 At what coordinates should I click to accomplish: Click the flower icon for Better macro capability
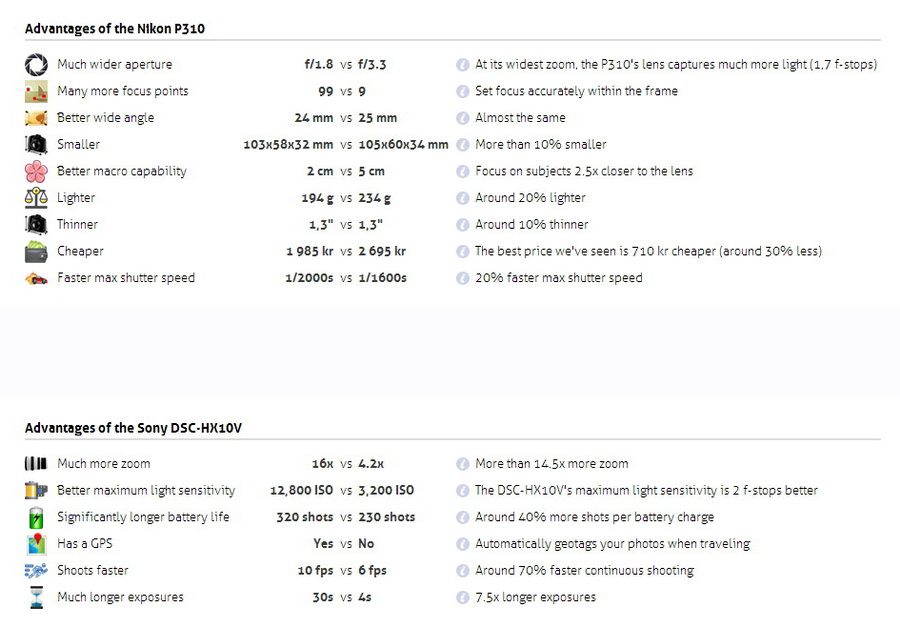point(36,171)
